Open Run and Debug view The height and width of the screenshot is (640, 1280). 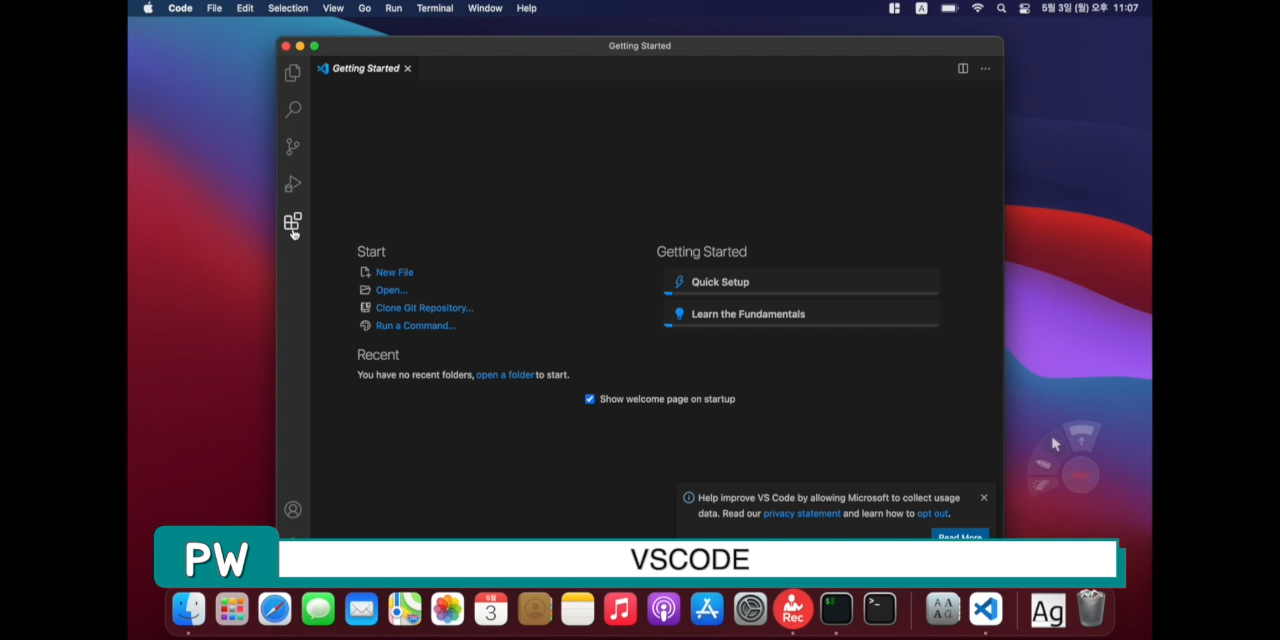click(293, 184)
